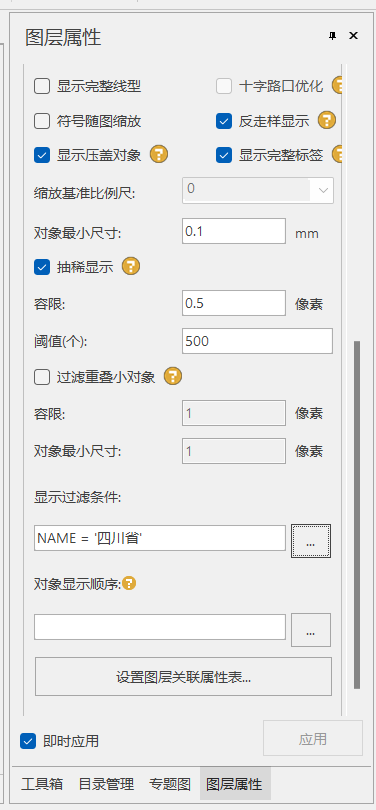Uncheck 即时应用 checkbox
Screen dimensions: 376x810
click(x=28, y=741)
